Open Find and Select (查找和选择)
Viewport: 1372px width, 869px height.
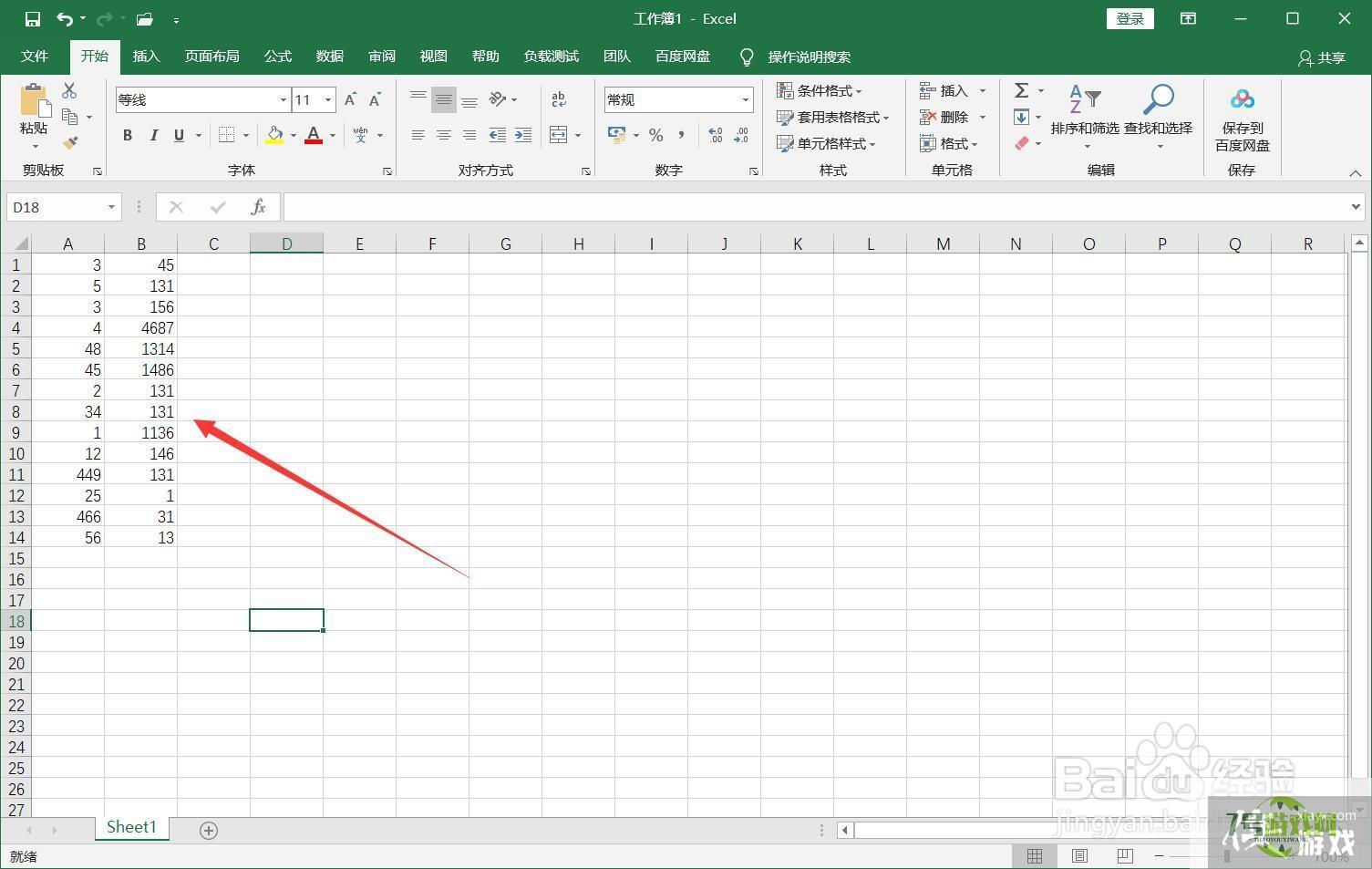coord(1158,117)
